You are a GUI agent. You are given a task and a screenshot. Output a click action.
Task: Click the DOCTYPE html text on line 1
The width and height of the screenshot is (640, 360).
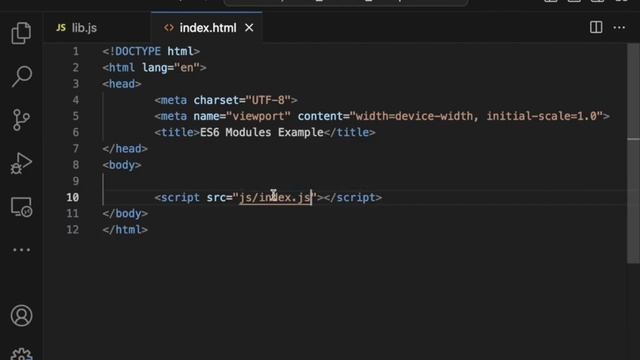coord(154,51)
